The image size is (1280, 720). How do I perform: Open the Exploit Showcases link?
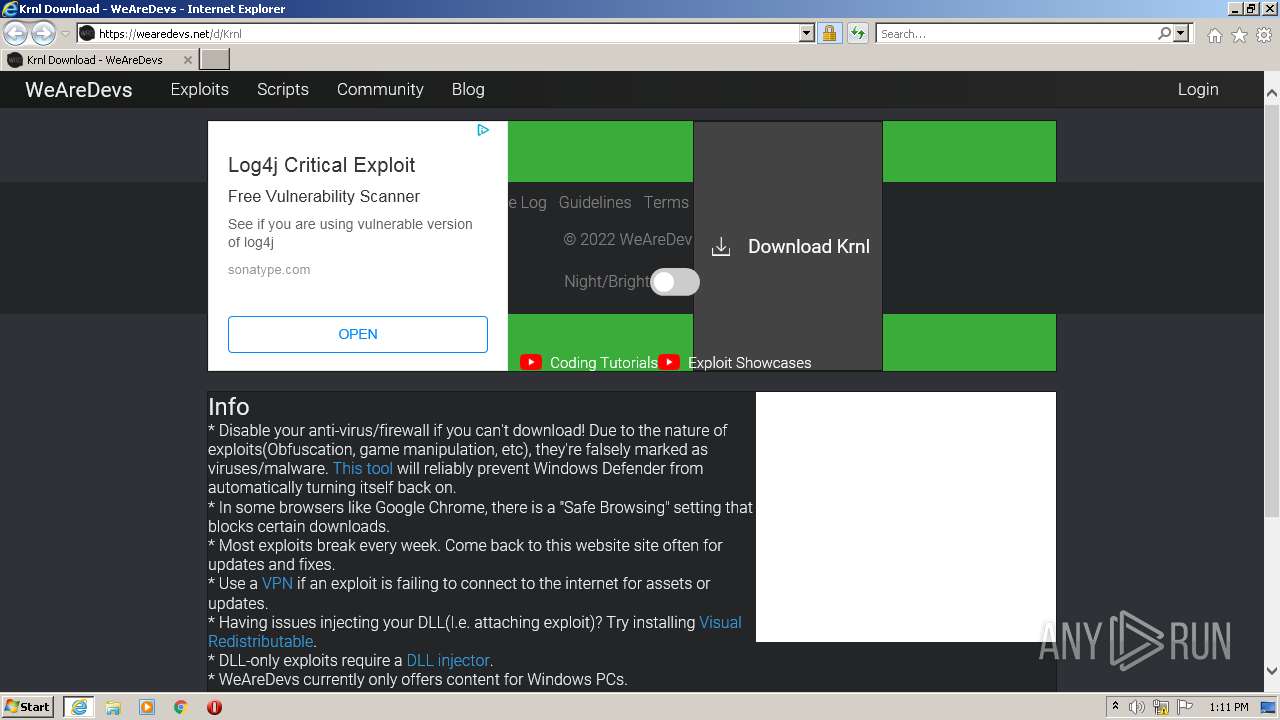point(750,363)
